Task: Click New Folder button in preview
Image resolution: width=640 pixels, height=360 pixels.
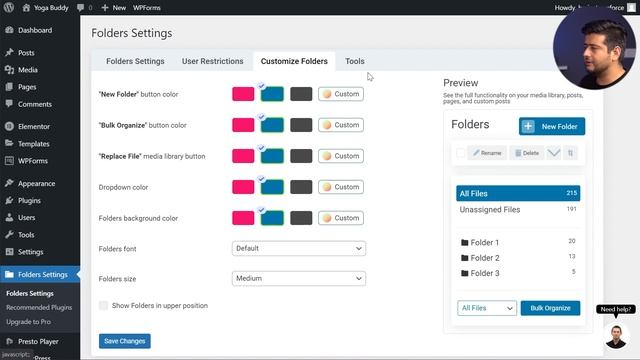Action: coord(552,127)
